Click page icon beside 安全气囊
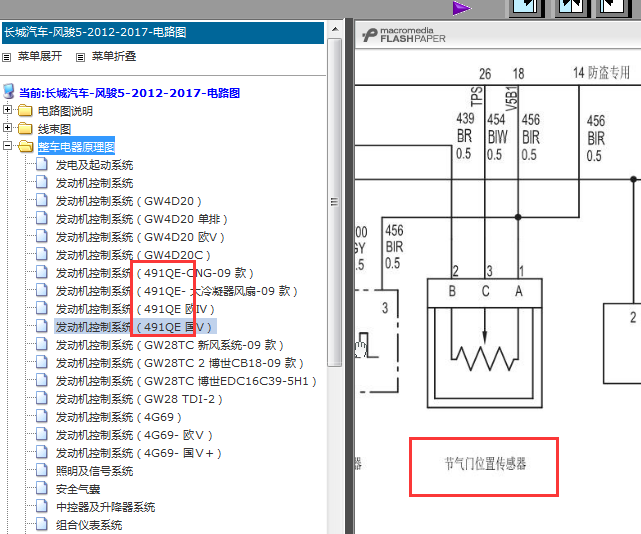 (42, 488)
